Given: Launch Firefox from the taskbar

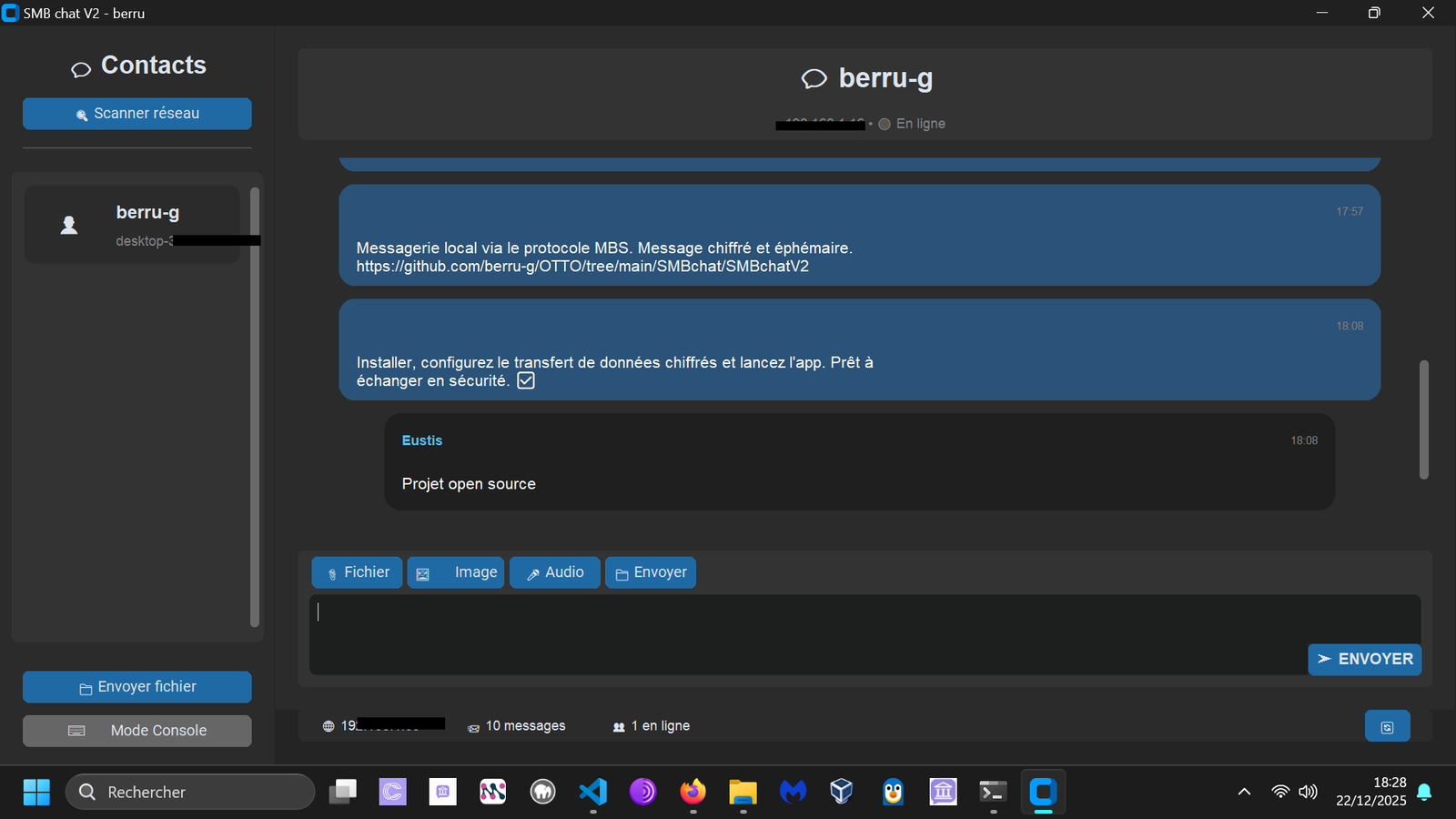Looking at the screenshot, I should pos(693,792).
